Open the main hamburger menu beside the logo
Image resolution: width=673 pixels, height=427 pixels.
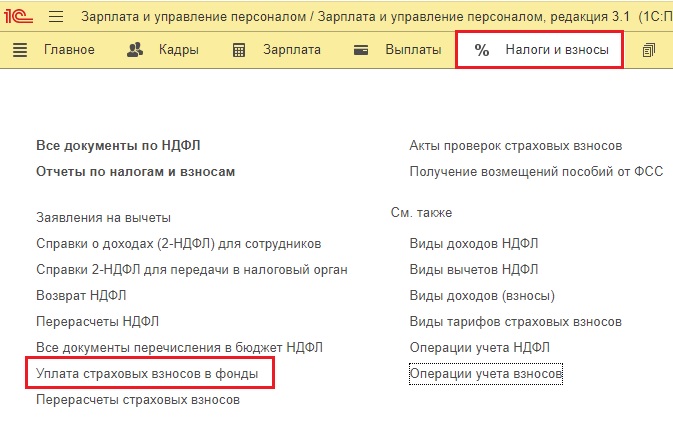click(x=56, y=16)
